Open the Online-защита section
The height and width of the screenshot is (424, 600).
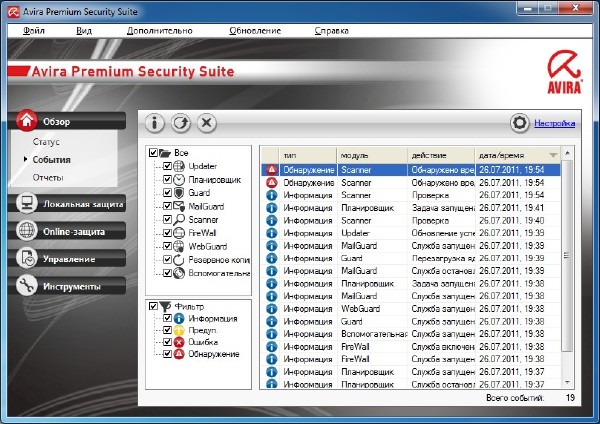pyautogui.click(x=68, y=231)
